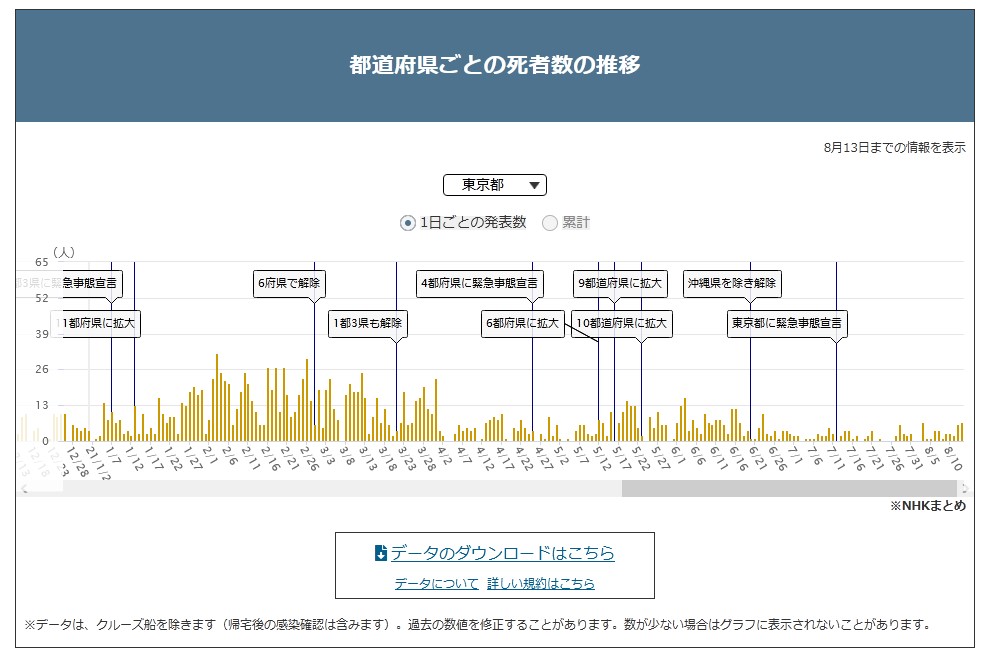Click the dropdown arrow beside 東京都
Screen dimensions: 986x657
533,185
